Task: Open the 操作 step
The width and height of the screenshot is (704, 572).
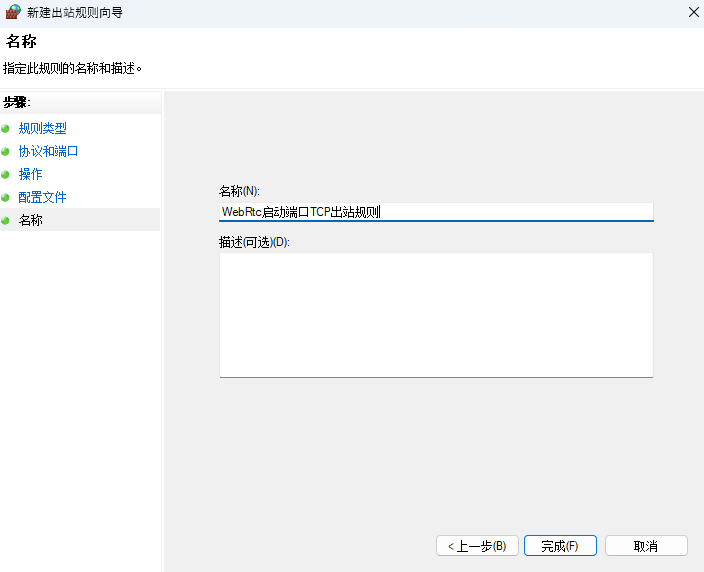Action: pyautogui.click(x=30, y=174)
